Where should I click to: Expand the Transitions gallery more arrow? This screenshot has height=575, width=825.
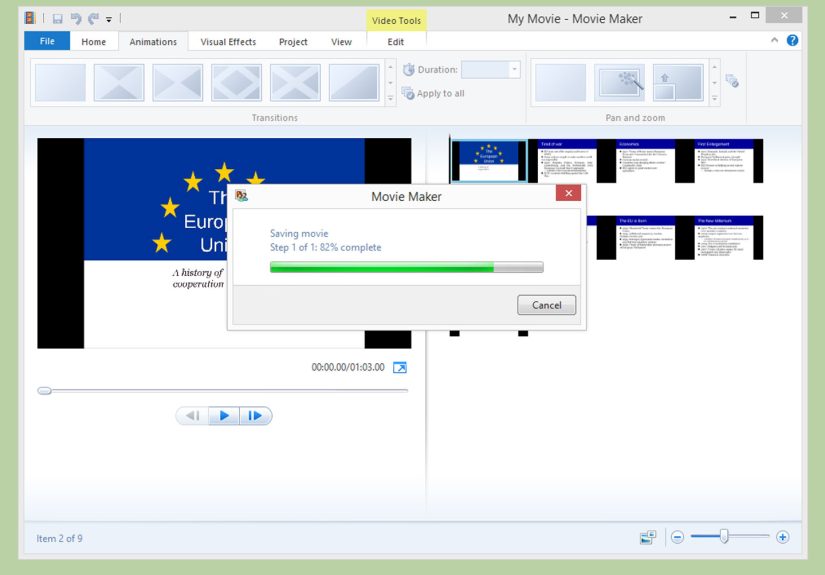point(390,98)
